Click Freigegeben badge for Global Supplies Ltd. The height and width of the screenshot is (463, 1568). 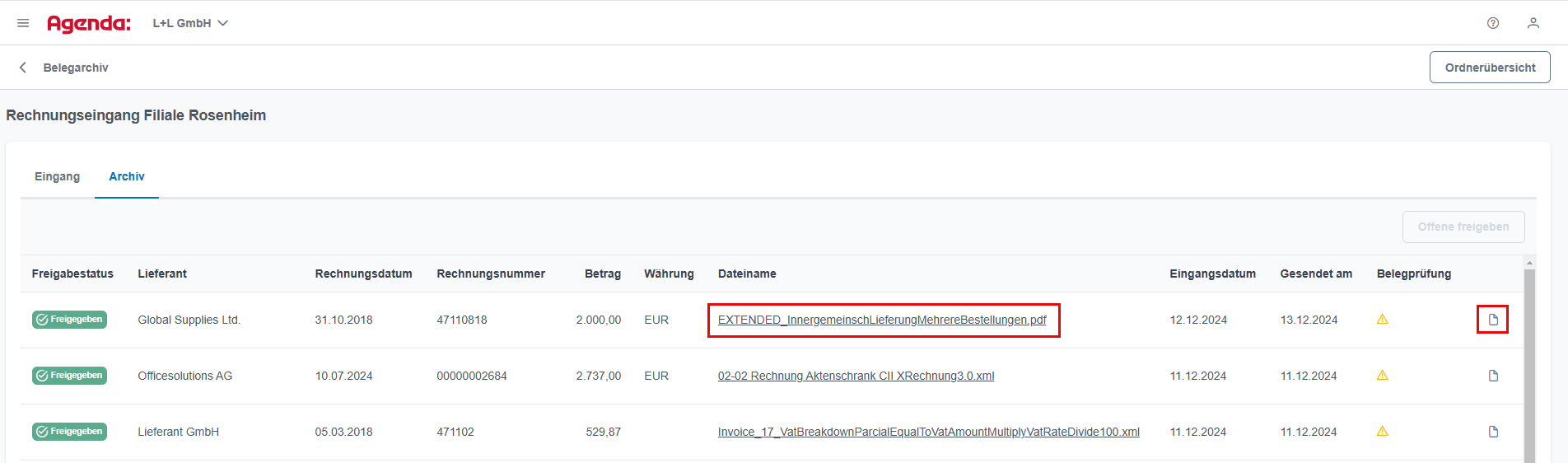coord(69,320)
